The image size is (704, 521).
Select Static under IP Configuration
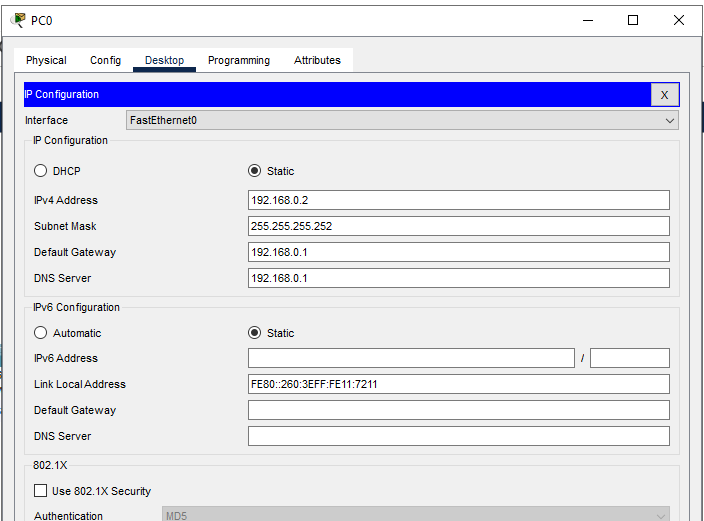(254, 171)
